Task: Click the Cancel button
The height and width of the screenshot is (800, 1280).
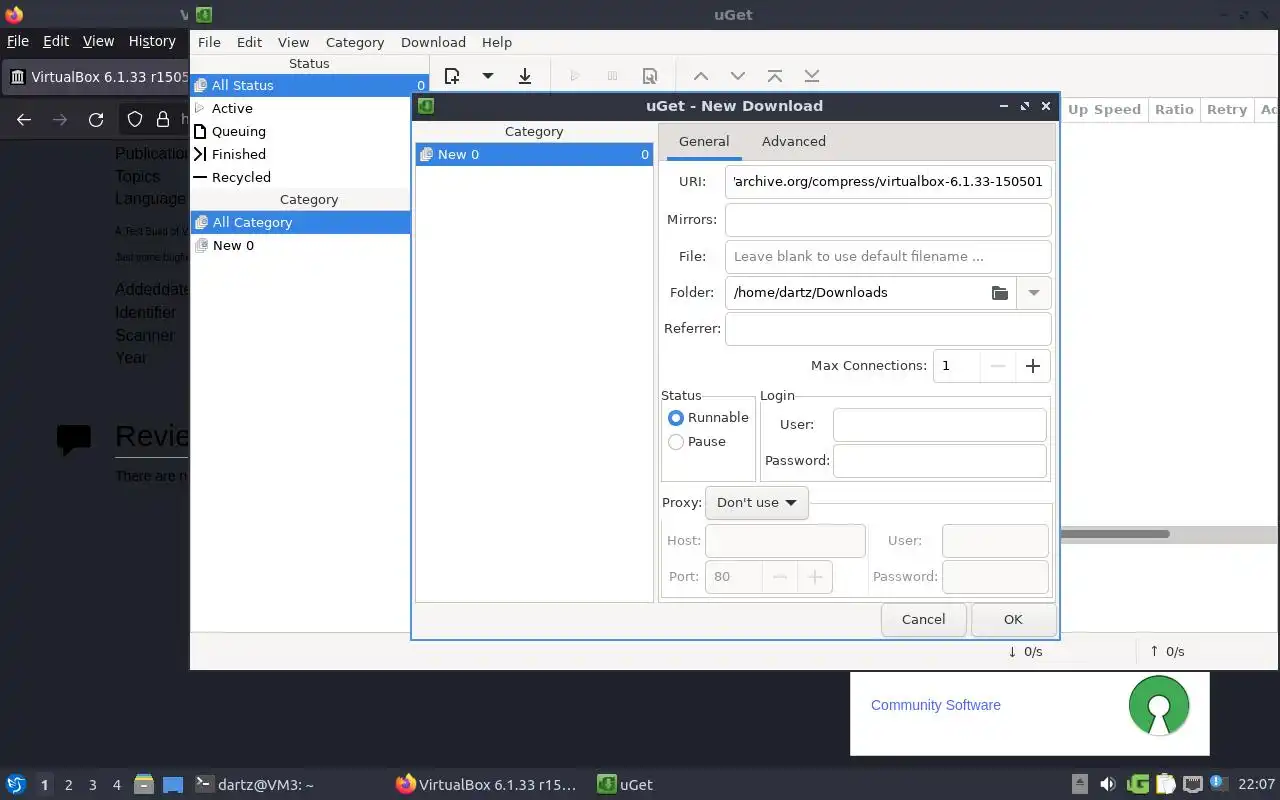Action: (x=923, y=619)
